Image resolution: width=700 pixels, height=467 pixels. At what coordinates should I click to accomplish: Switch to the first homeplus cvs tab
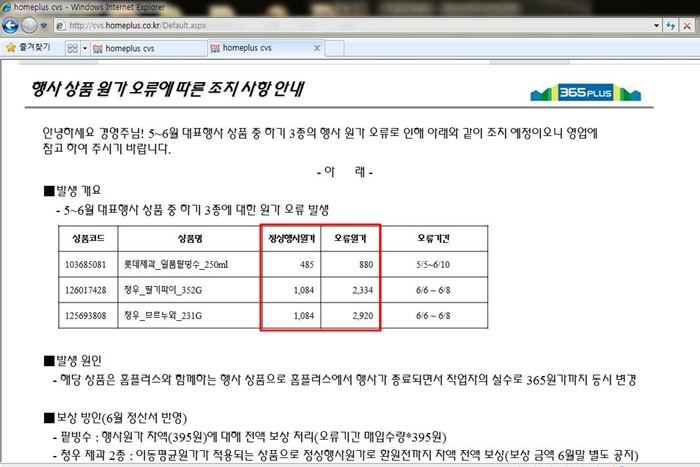[x=149, y=48]
